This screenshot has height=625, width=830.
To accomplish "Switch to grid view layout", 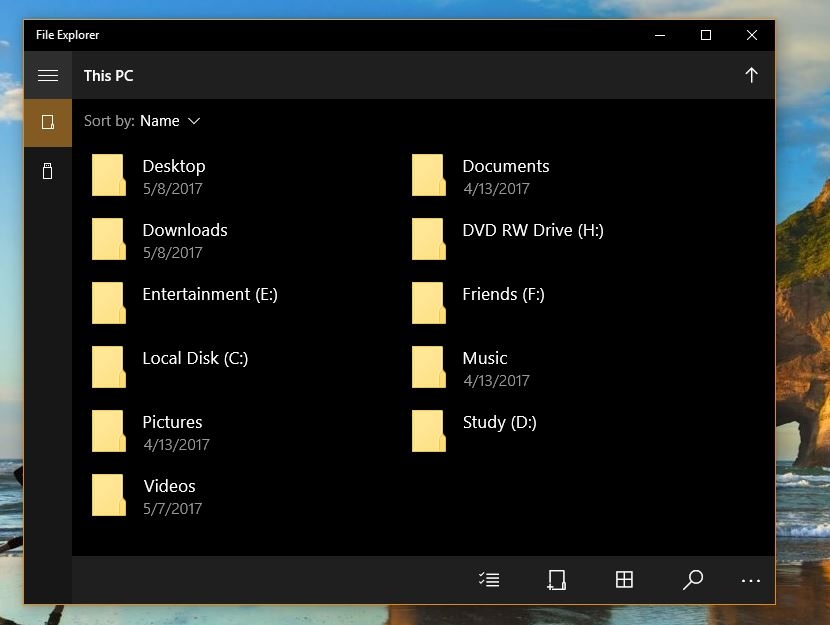I will point(625,579).
